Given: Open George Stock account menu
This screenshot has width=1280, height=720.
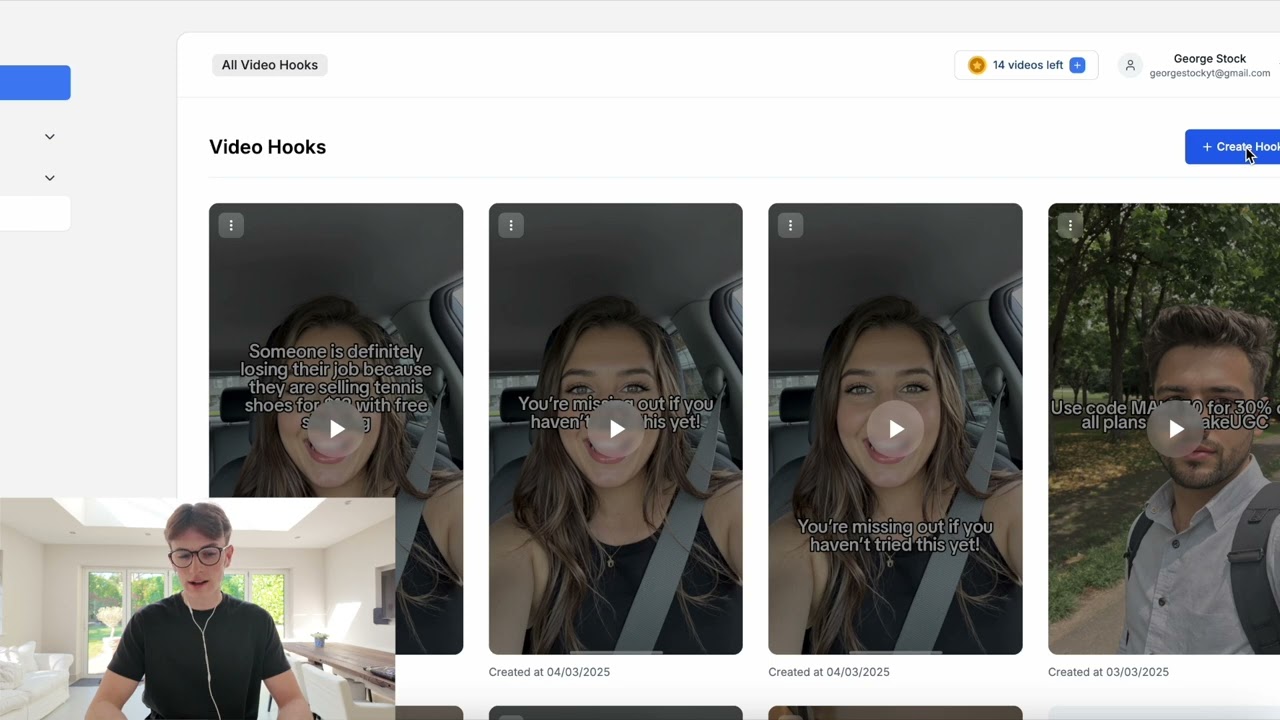Looking at the screenshot, I should coord(1209,65).
